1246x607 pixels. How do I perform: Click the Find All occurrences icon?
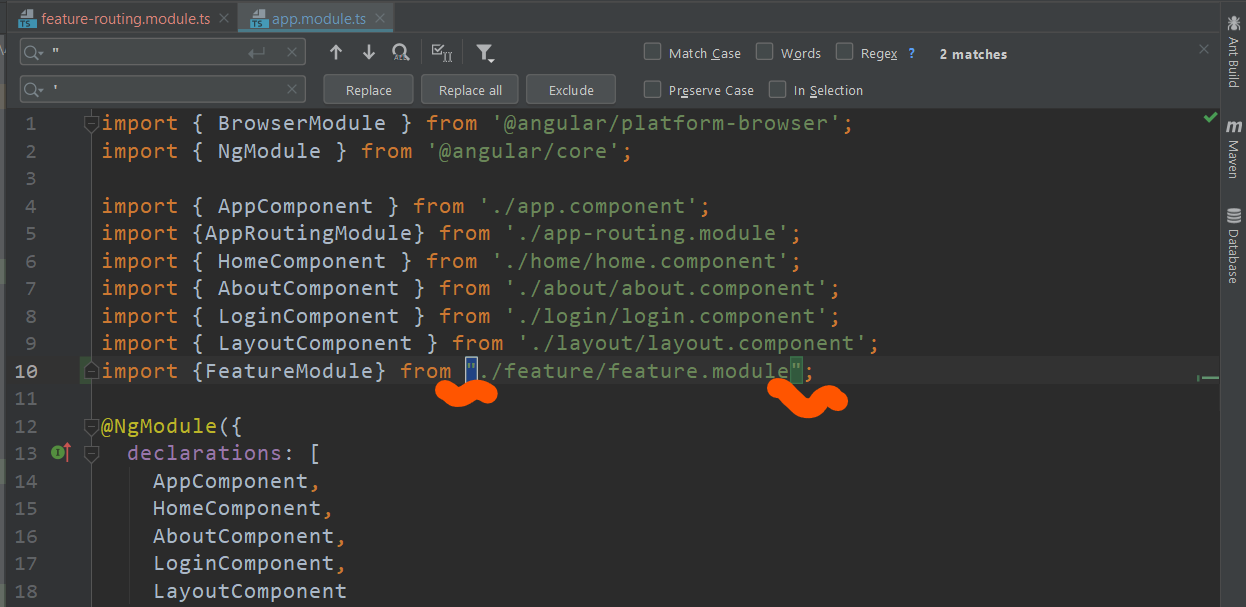coord(401,53)
